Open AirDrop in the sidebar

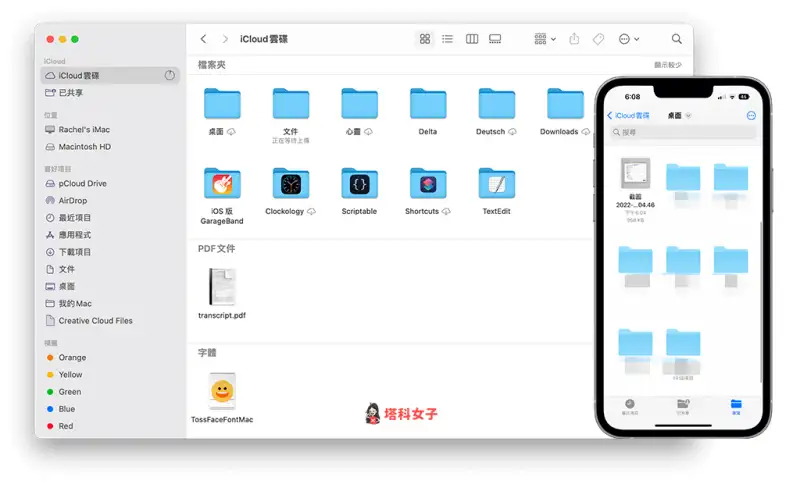66,201
